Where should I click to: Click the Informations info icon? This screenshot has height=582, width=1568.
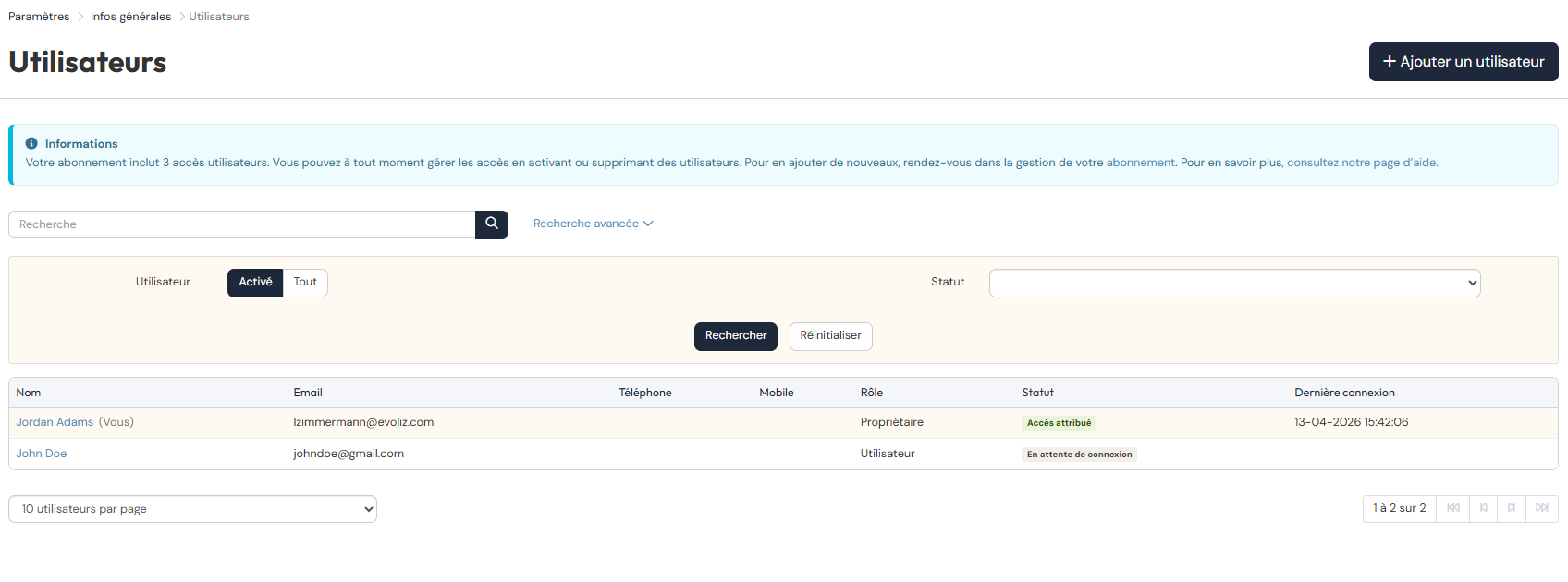[31, 144]
